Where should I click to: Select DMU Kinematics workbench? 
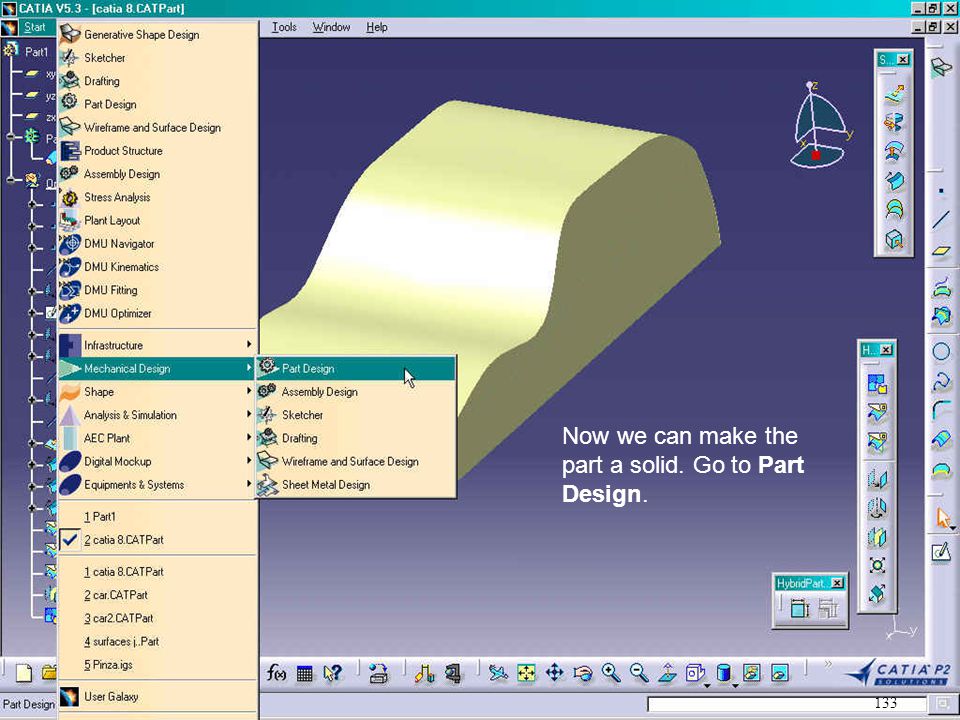(x=157, y=267)
